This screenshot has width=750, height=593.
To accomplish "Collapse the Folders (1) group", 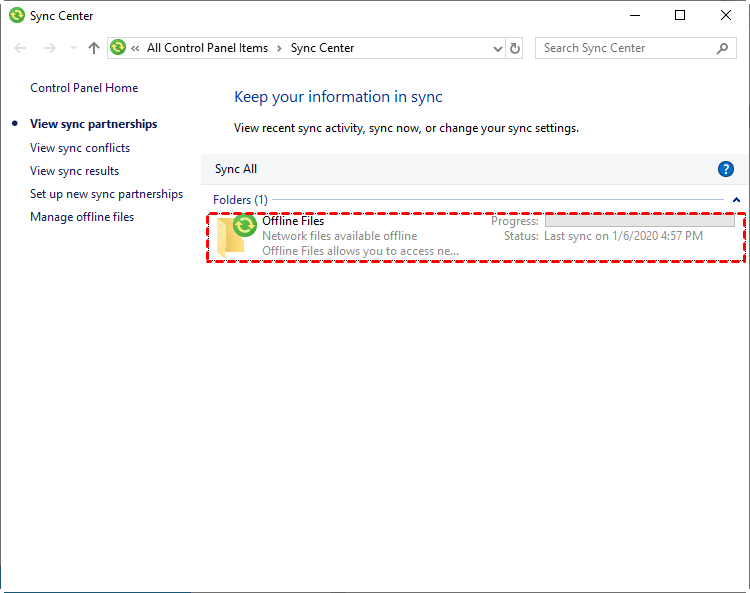I will click(x=736, y=200).
